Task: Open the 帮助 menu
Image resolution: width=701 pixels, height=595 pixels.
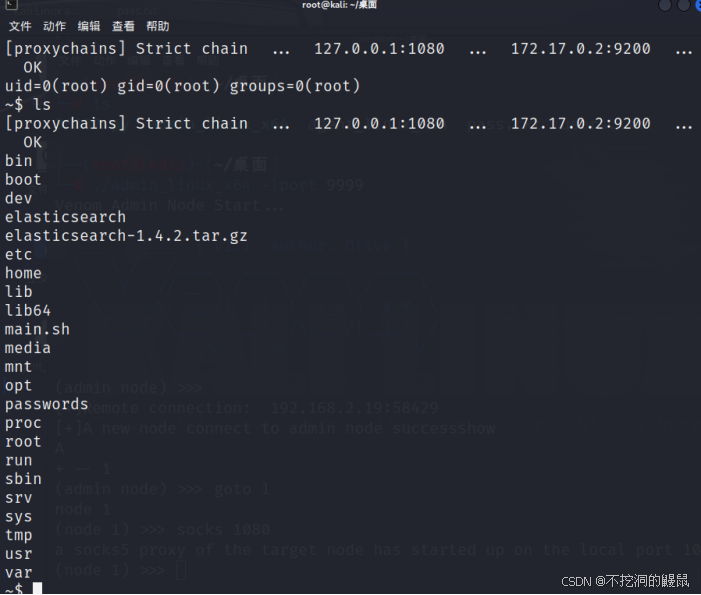Action: (157, 26)
